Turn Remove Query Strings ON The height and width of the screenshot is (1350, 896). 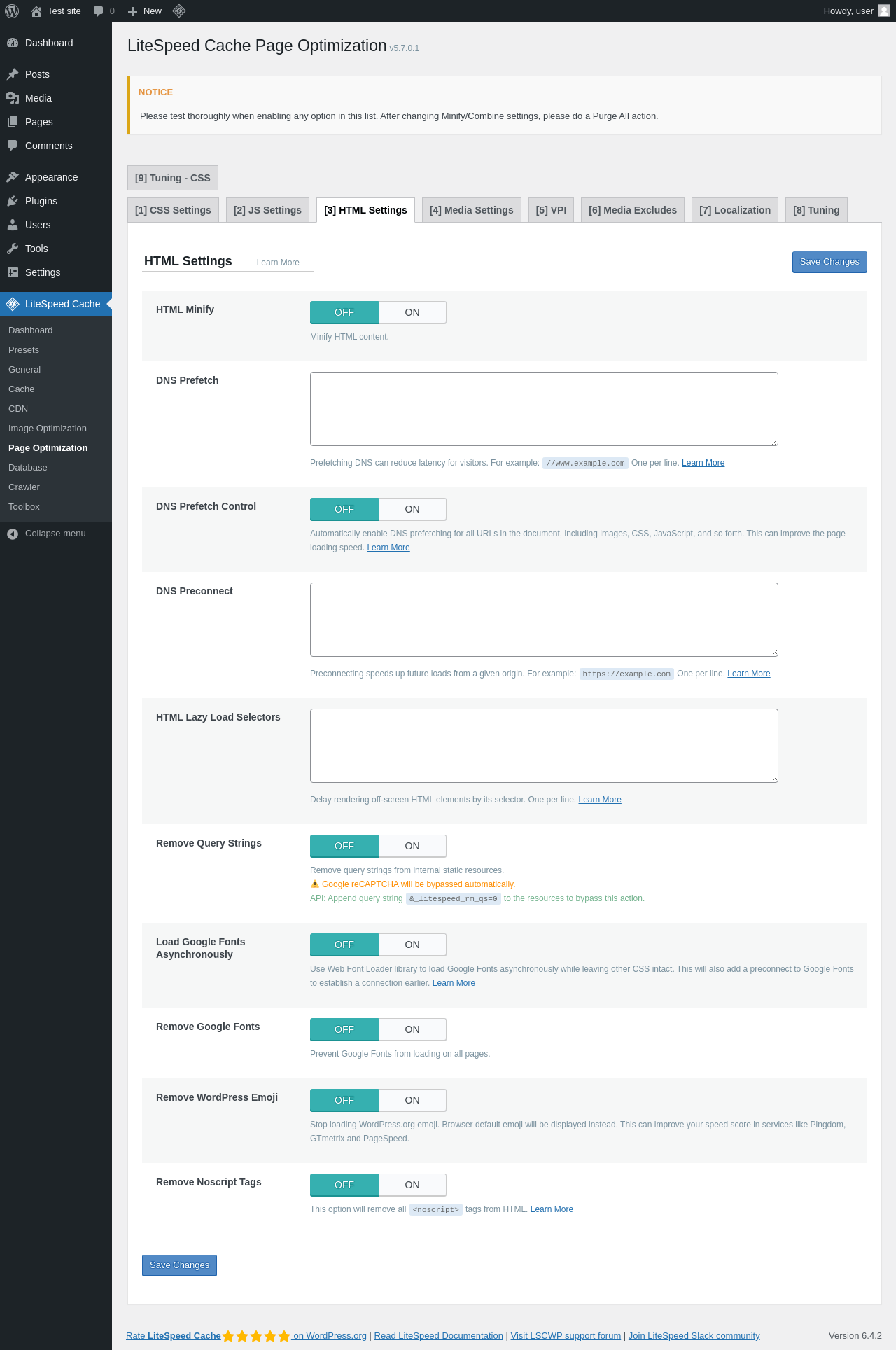[x=412, y=846]
